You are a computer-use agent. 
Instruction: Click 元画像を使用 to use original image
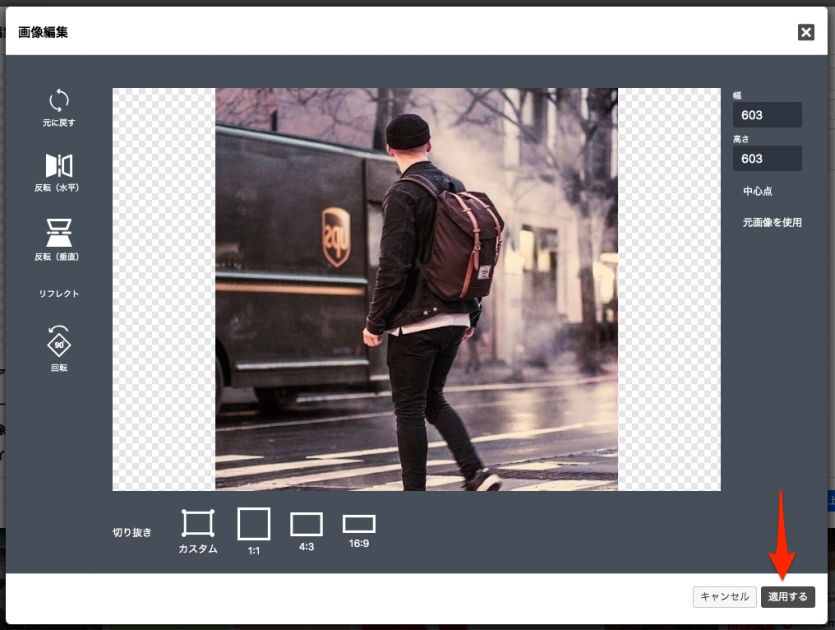coord(771,222)
